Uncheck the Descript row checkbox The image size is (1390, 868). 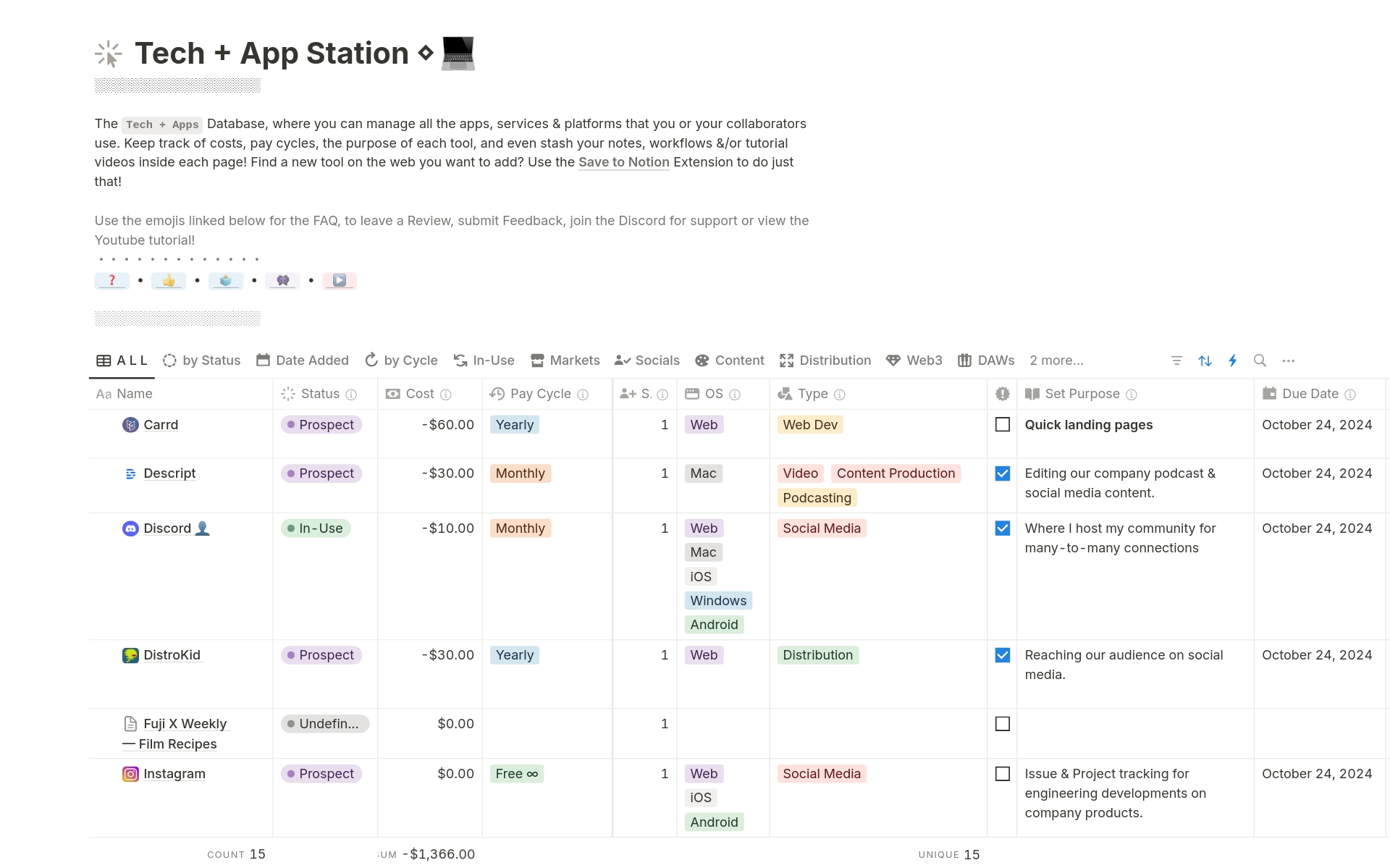[x=1003, y=473]
